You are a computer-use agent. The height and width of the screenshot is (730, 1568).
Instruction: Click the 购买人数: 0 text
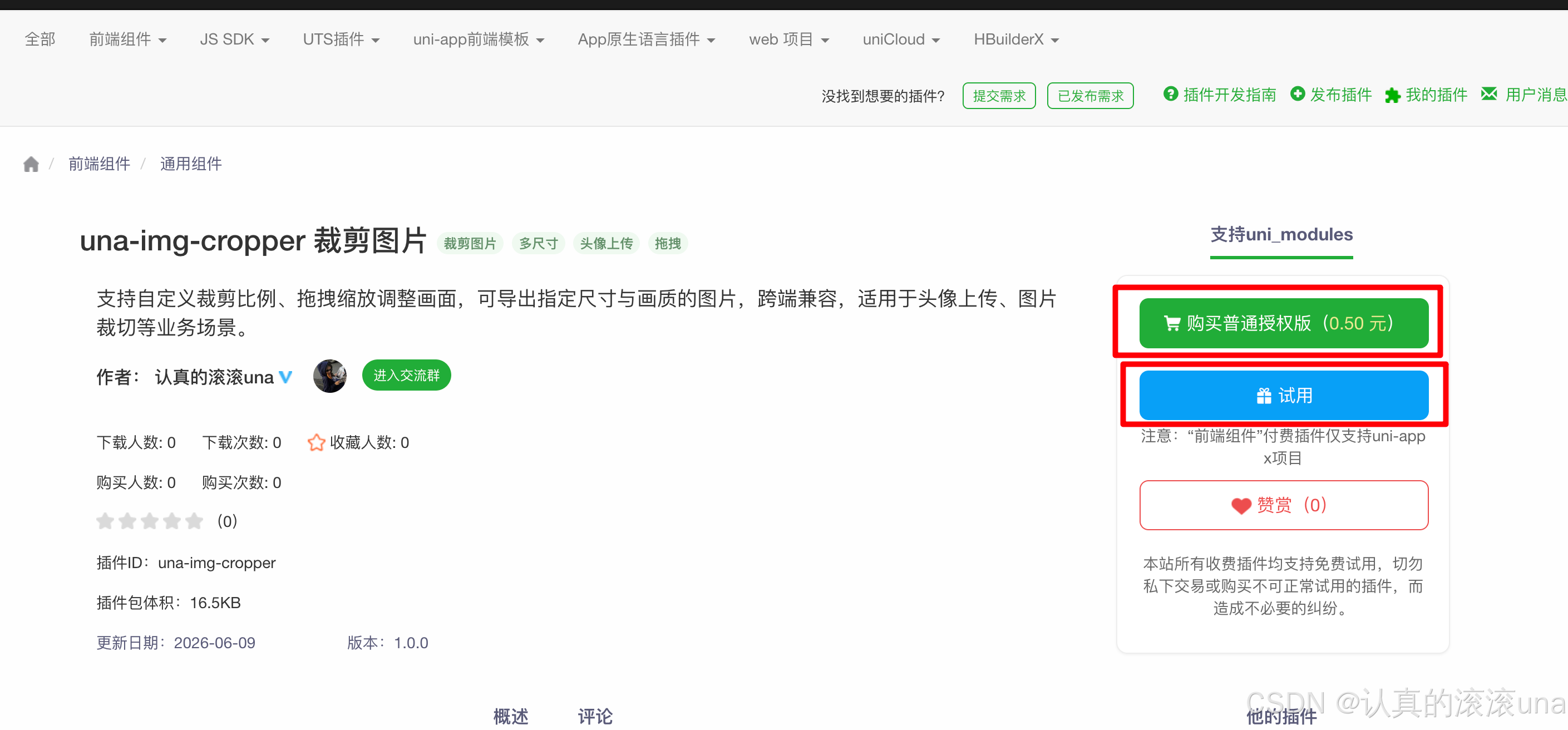point(136,483)
